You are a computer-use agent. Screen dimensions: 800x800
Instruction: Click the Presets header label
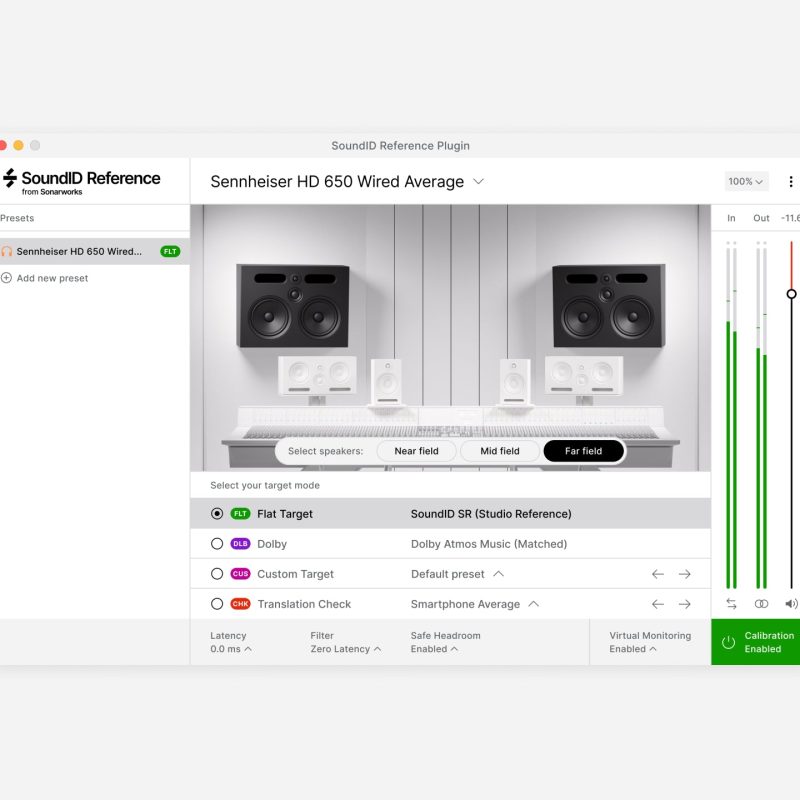tap(17, 218)
